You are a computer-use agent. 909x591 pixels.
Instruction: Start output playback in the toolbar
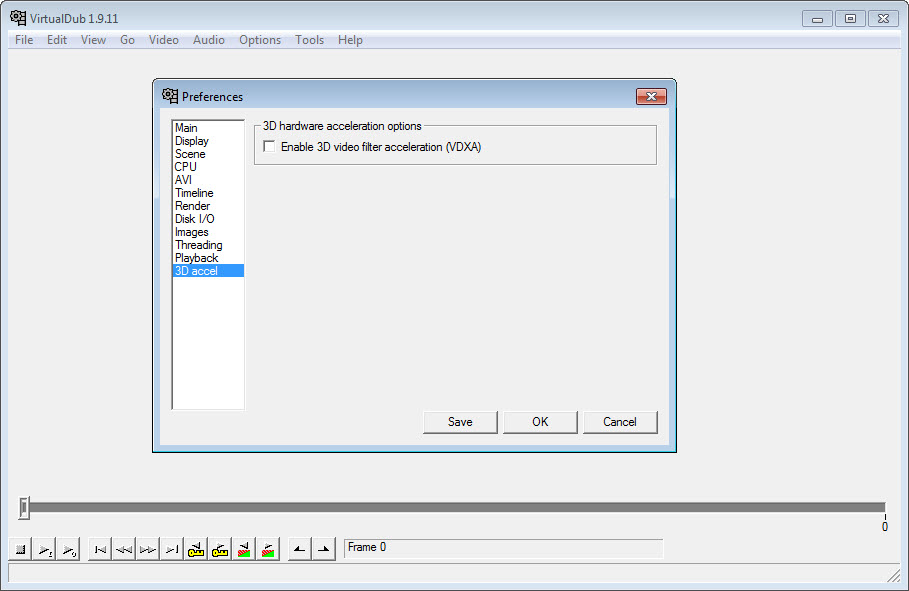pos(68,549)
